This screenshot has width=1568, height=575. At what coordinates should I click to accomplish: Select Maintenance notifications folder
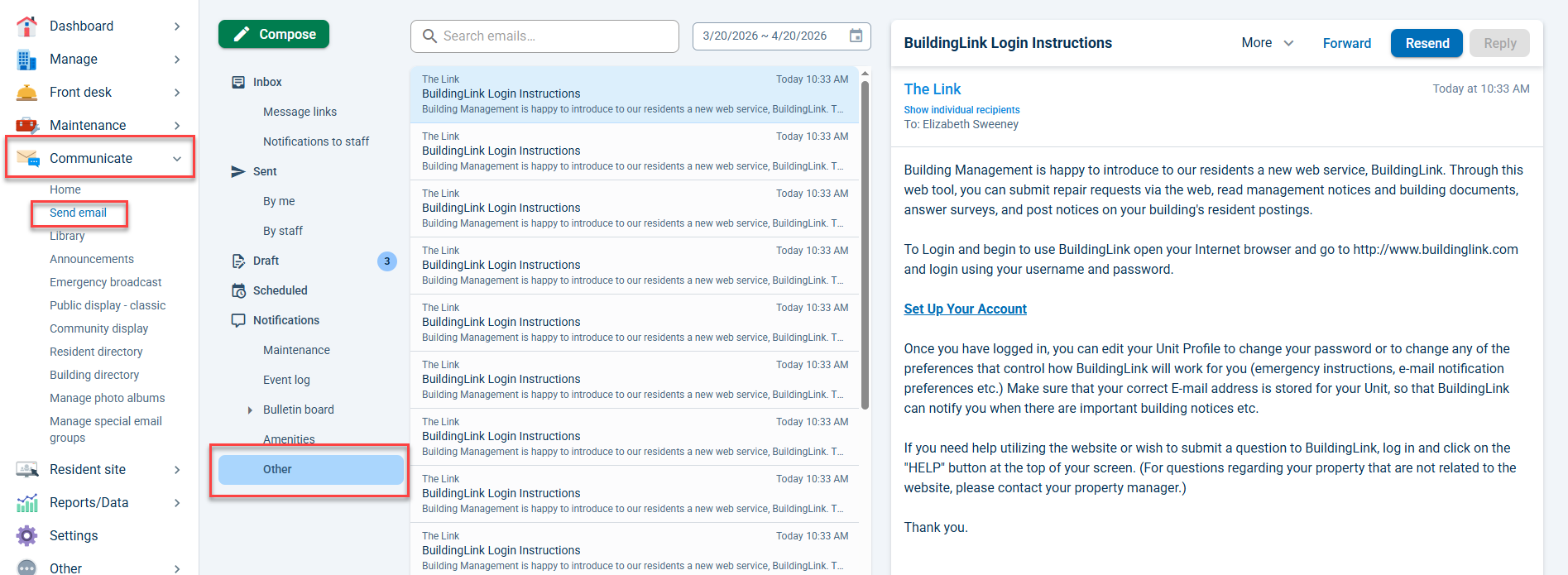click(296, 350)
